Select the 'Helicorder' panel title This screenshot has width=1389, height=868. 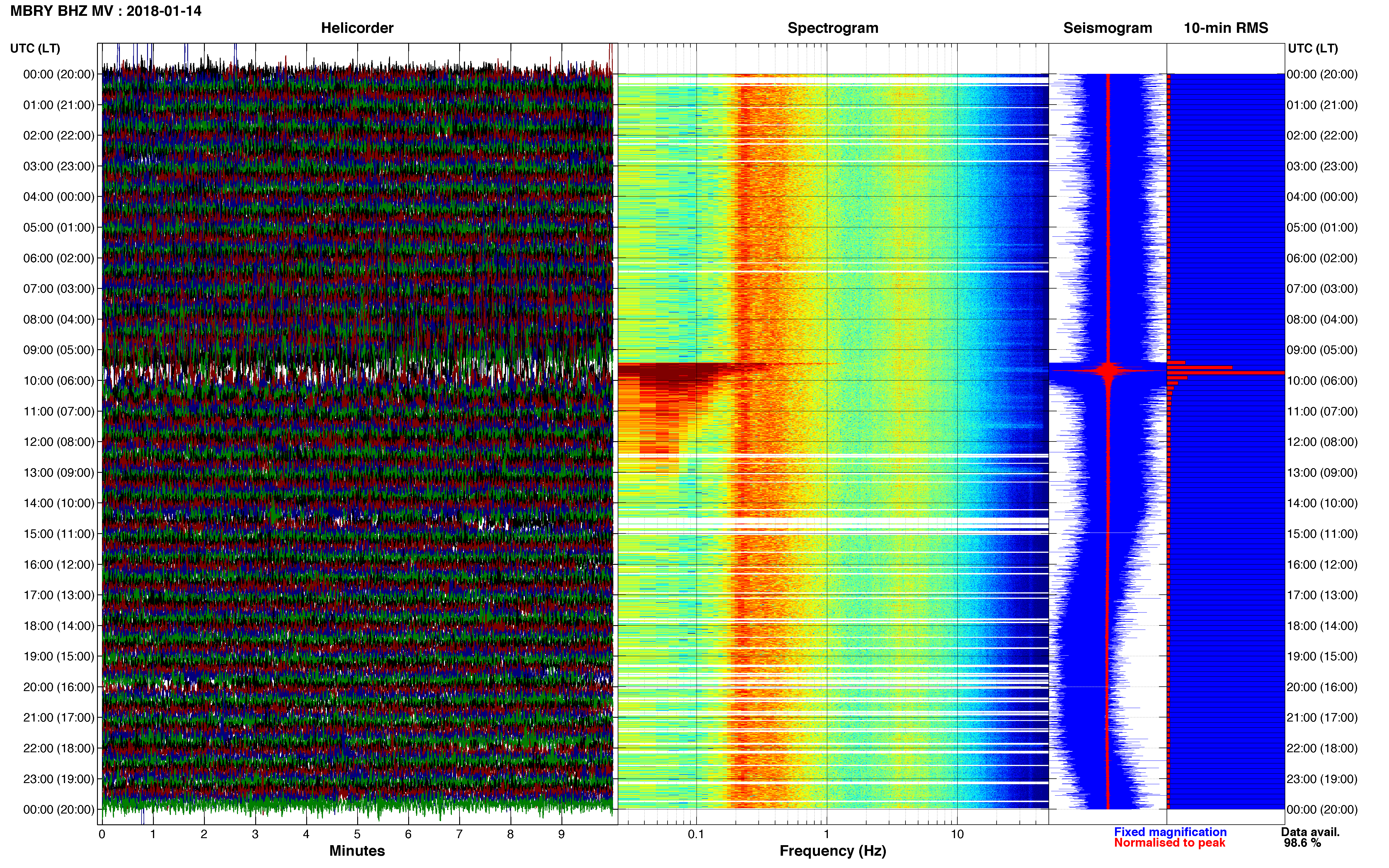[x=357, y=28]
